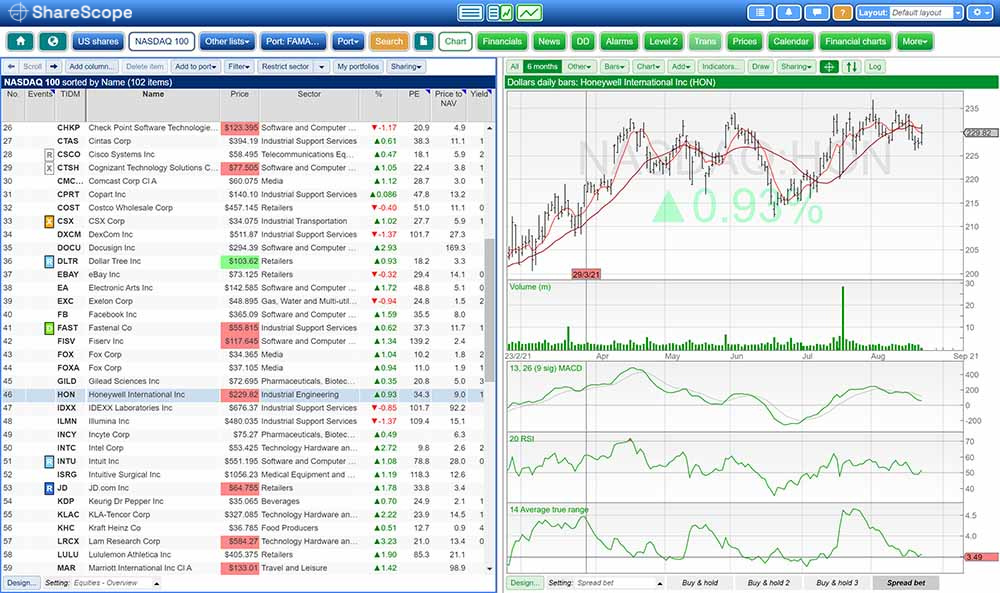Toggle Log scale on the chart
This screenshot has height=593, width=1000.
click(x=875, y=67)
